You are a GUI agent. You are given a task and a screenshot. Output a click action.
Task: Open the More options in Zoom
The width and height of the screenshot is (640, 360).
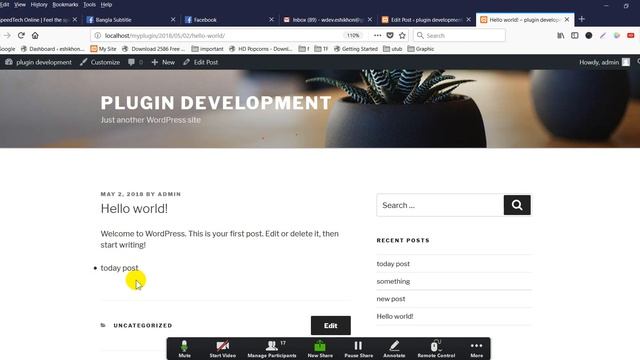[x=476, y=349]
